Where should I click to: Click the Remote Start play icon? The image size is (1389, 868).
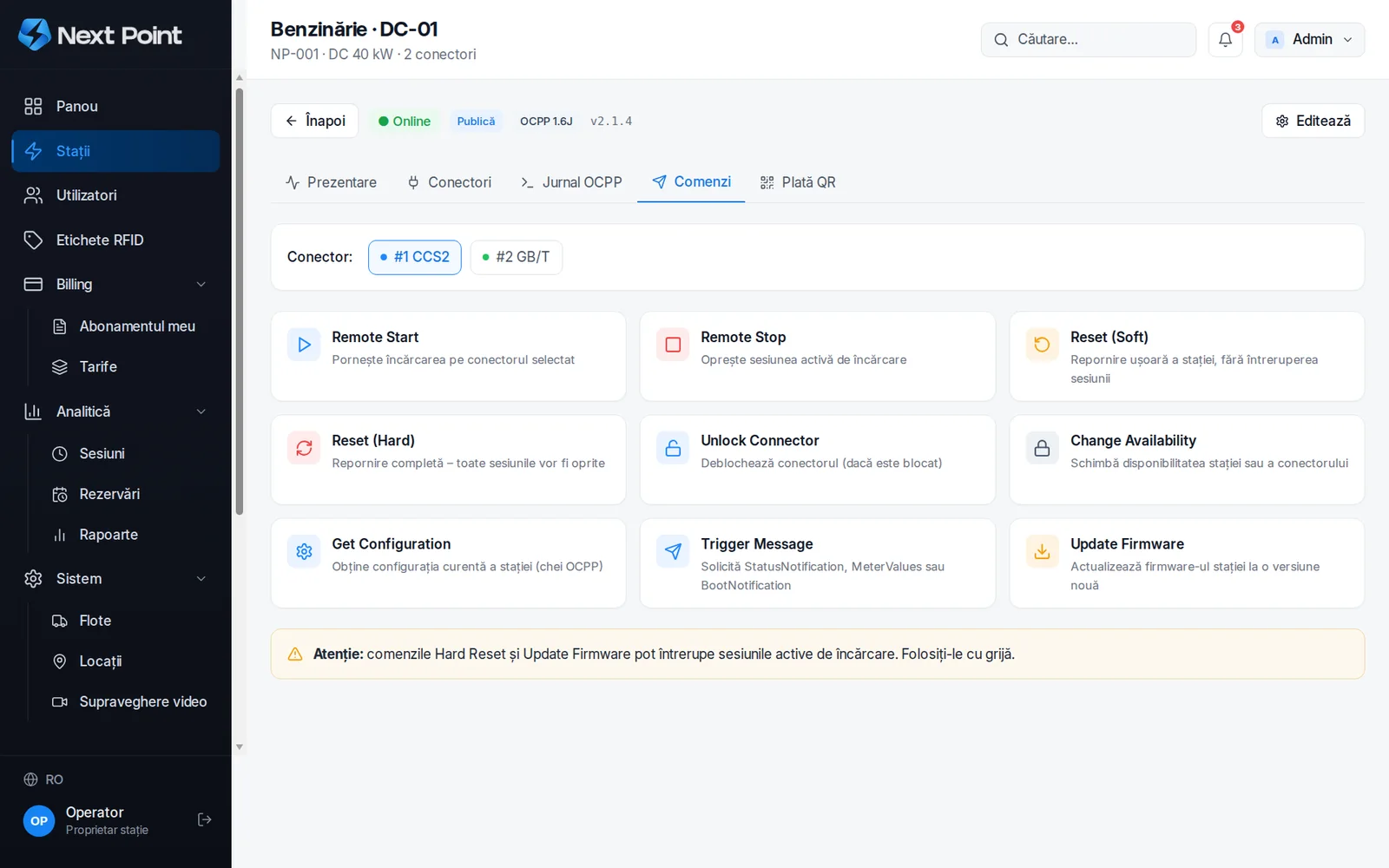304,345
